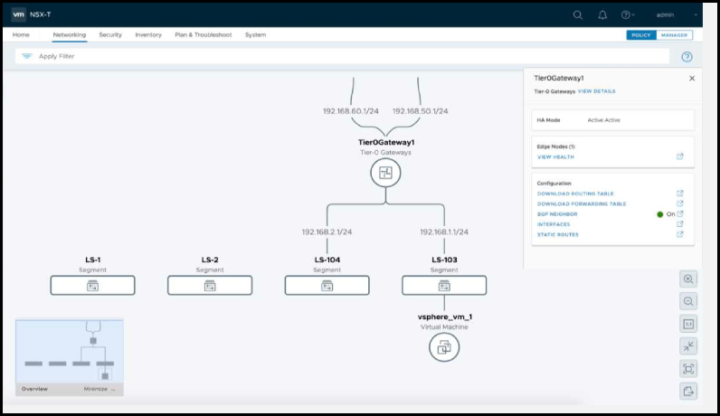Click popout icon beside Interfaces
This screenshot has width=720, height=416.
coord(680,224)
